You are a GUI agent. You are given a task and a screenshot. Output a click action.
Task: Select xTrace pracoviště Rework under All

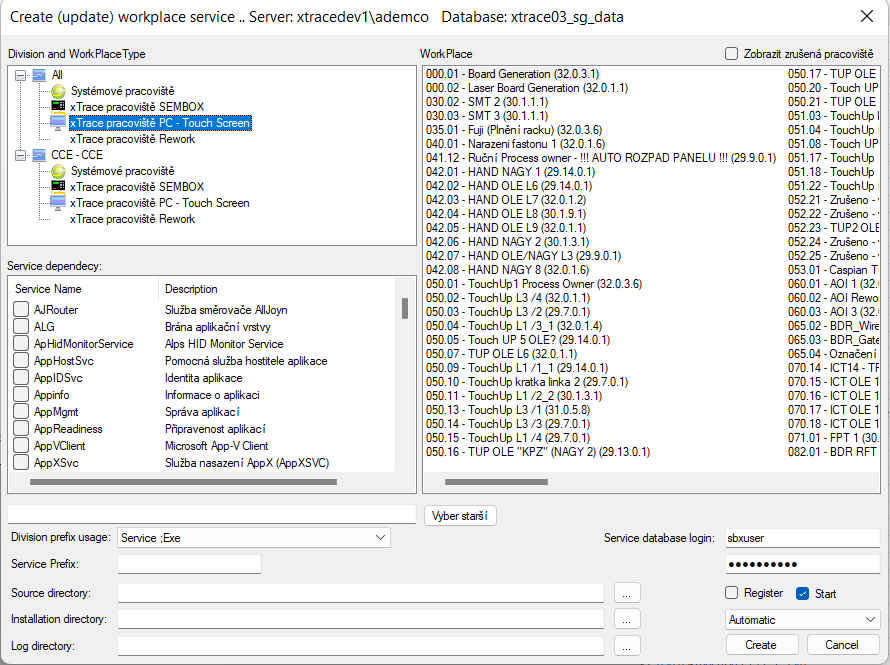point(132,139)
